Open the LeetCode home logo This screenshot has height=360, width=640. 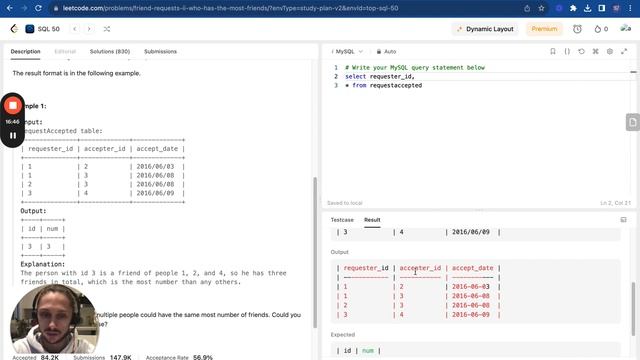(x=14, y=29)
